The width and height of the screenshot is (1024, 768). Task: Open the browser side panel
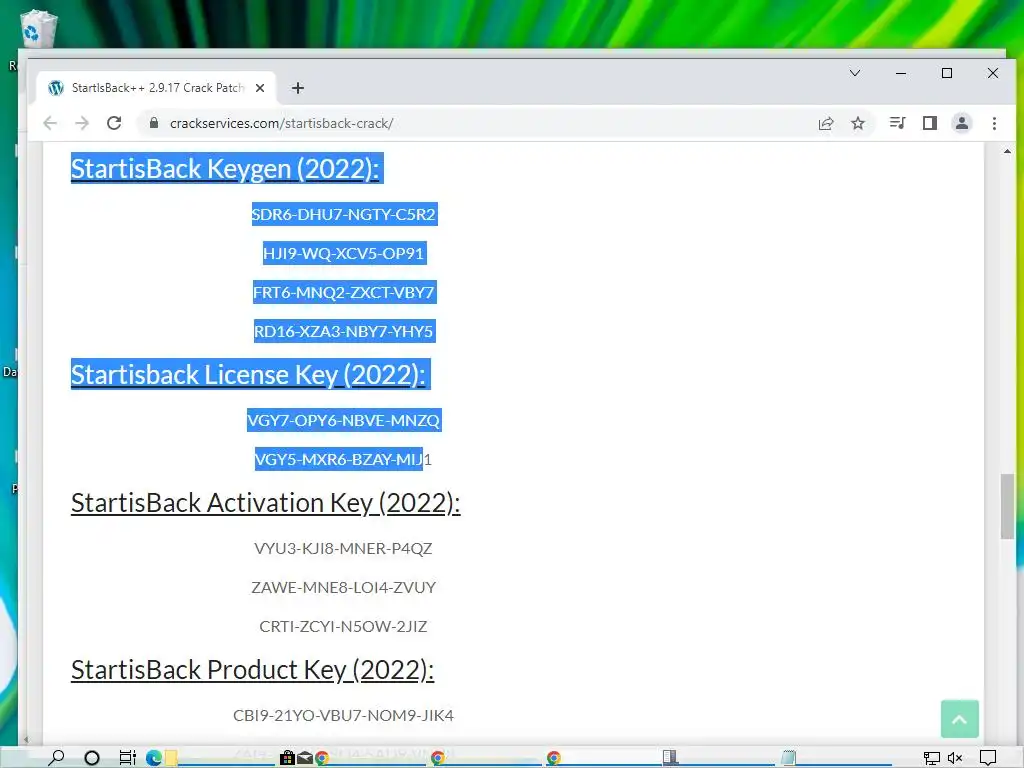coord(930,123)
